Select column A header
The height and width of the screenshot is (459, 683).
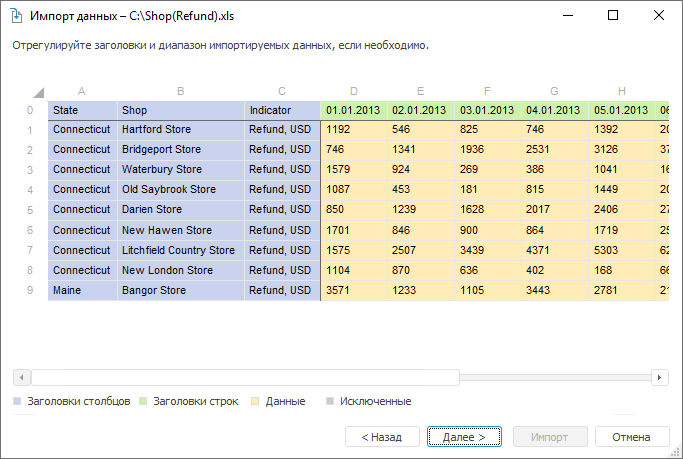81,91
